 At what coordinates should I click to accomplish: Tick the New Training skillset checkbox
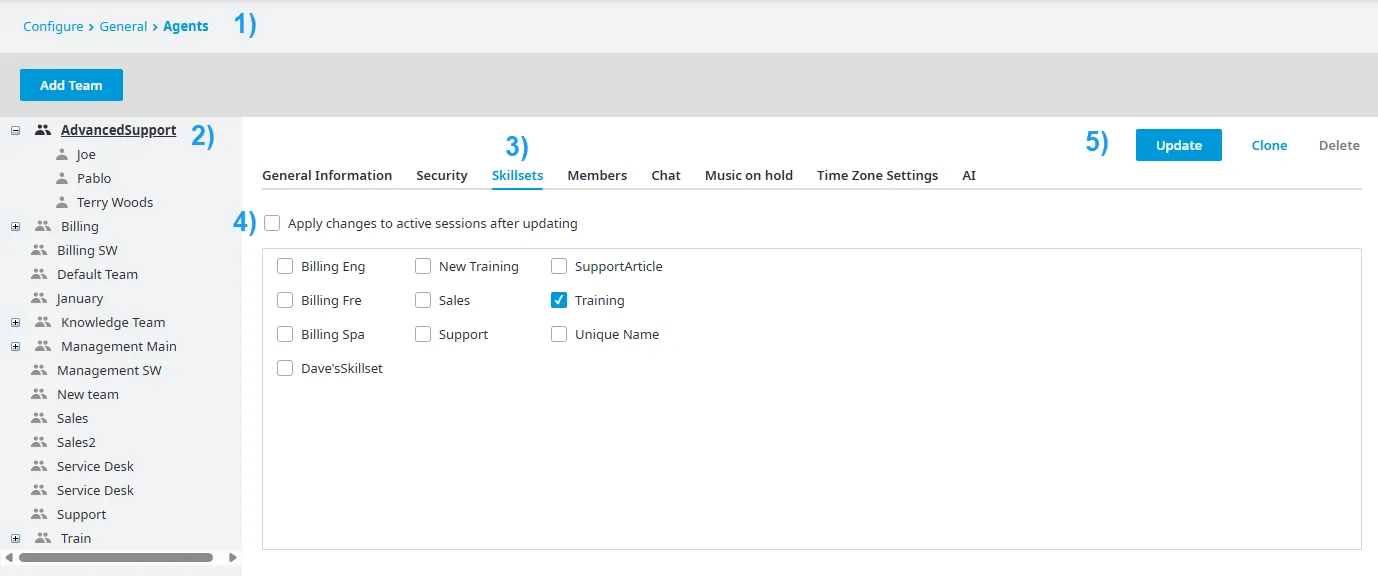[423, 267]
